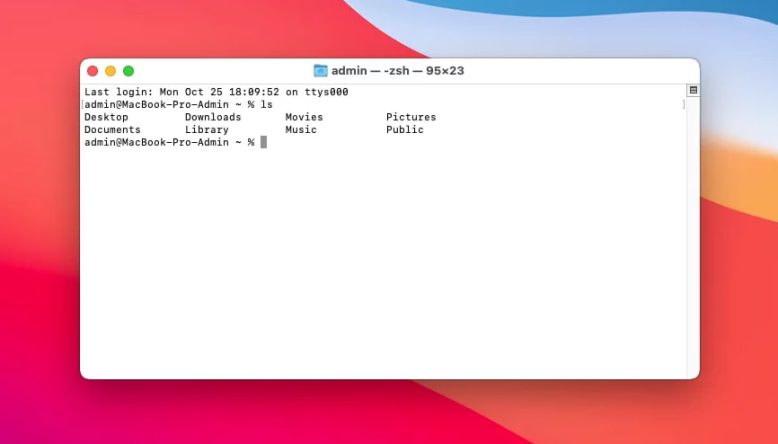Click the "Desktop" entry in ls output

tap(106, 117)
